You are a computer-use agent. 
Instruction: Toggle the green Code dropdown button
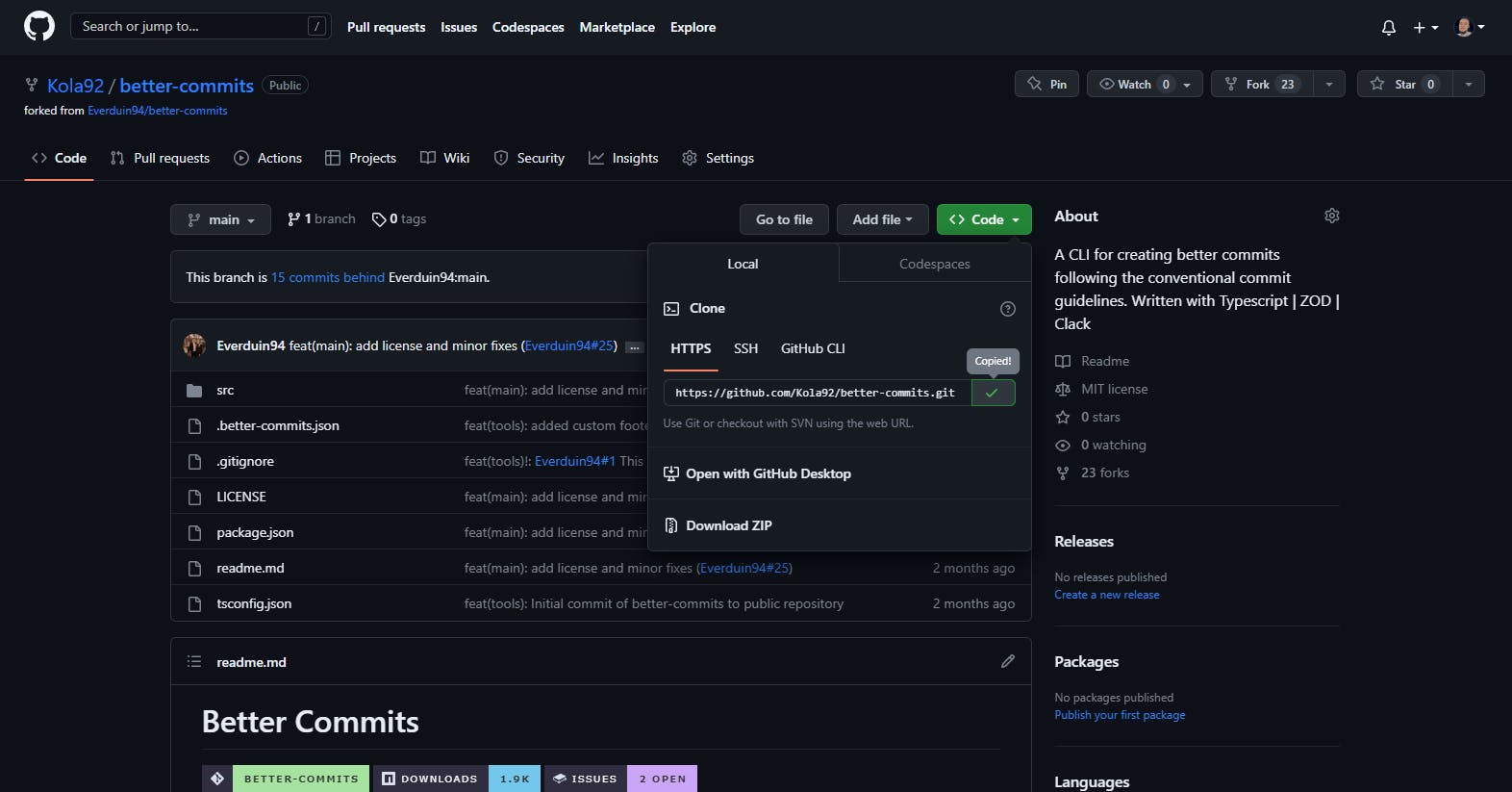coord(984,219)
